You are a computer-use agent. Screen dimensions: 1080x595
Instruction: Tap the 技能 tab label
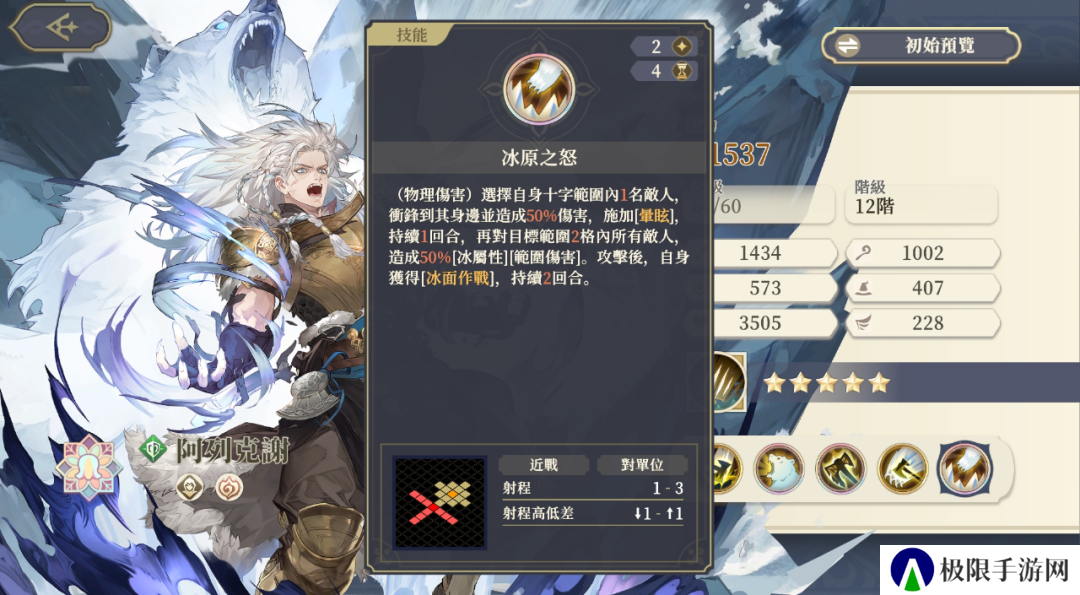[x=411, y=34]
